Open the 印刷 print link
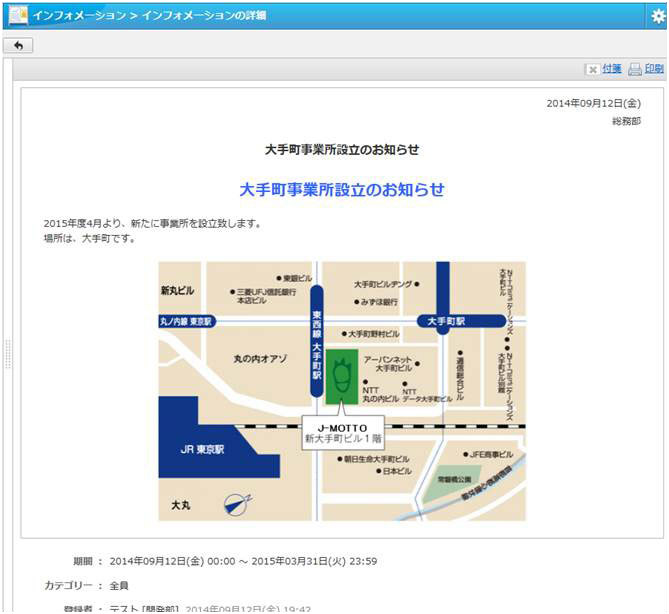Screen dimensions: 669x614 (x=653, y=69)
